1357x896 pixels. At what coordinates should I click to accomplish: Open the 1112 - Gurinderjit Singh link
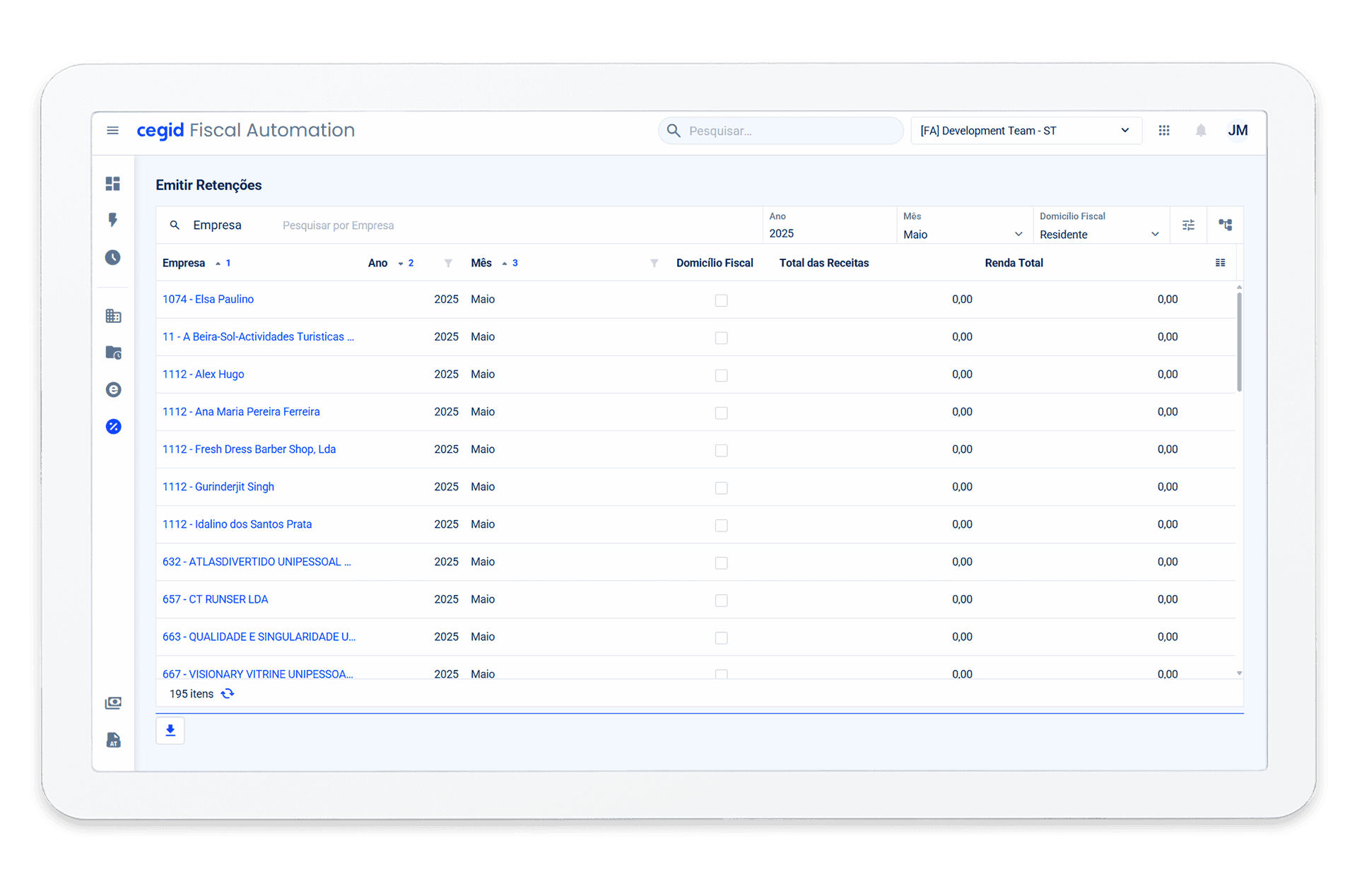tap(218, 487)
